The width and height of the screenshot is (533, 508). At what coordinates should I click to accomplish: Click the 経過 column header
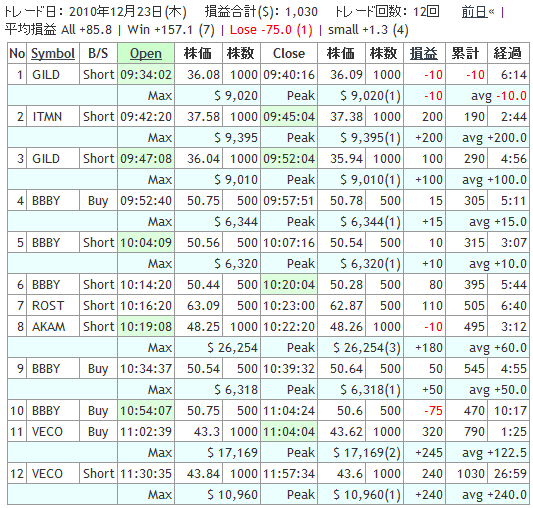(509, 53)
